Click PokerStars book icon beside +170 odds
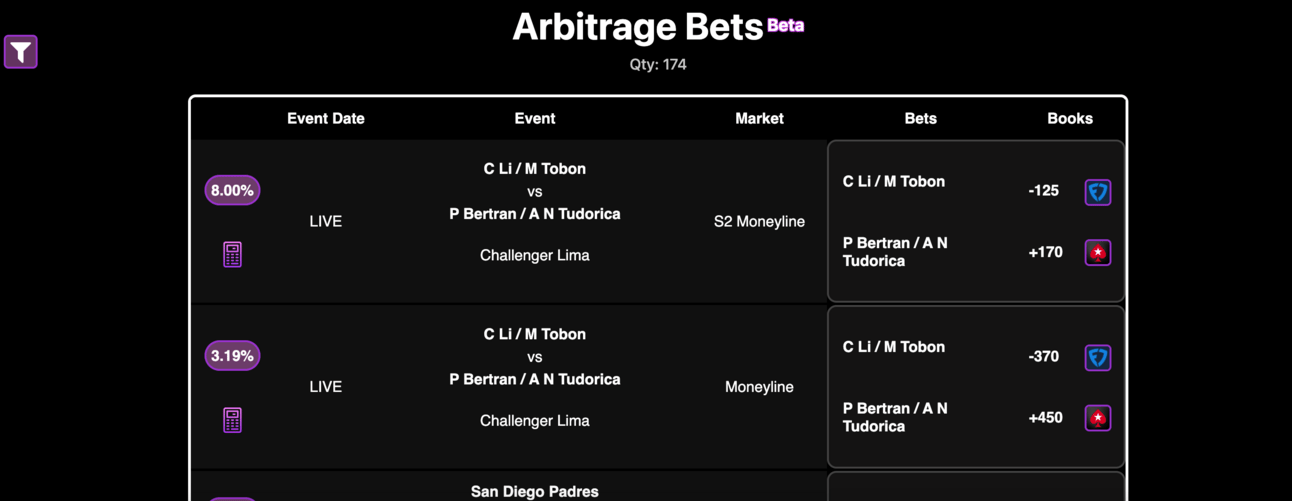Image resolution: width=1292 pixels, height=501 pixels. [x=1098, y=252]
